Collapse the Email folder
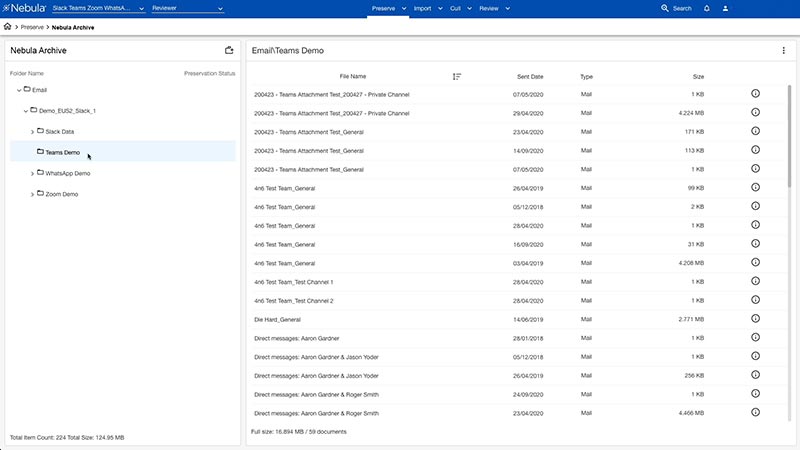 [19, 90]
